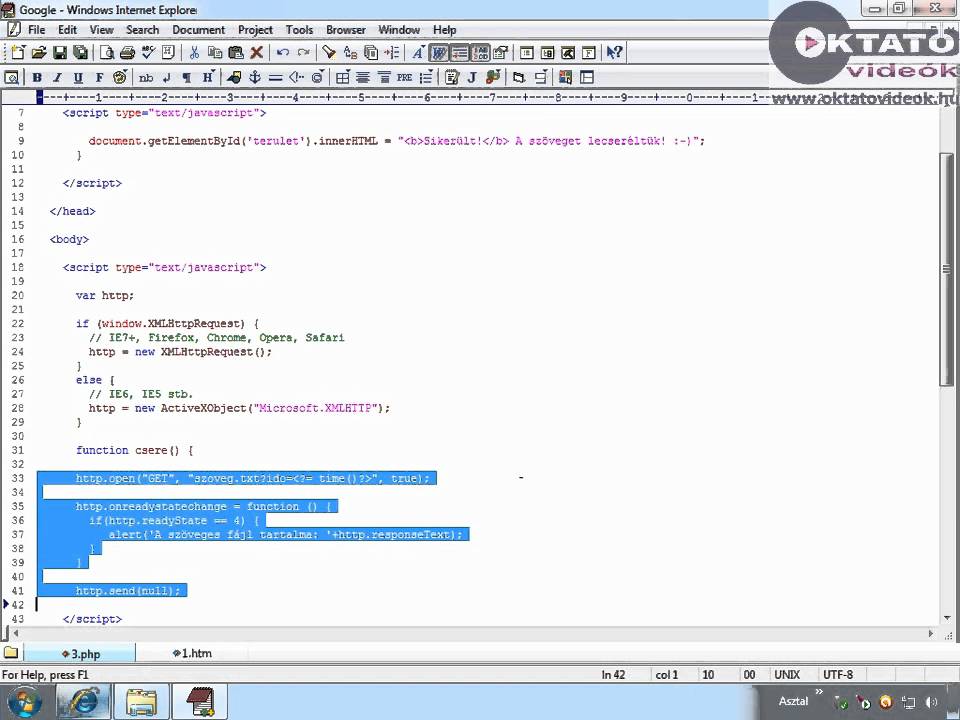960x720 pixels.
Task: Print the document with the printer icon
Action: 127,53
